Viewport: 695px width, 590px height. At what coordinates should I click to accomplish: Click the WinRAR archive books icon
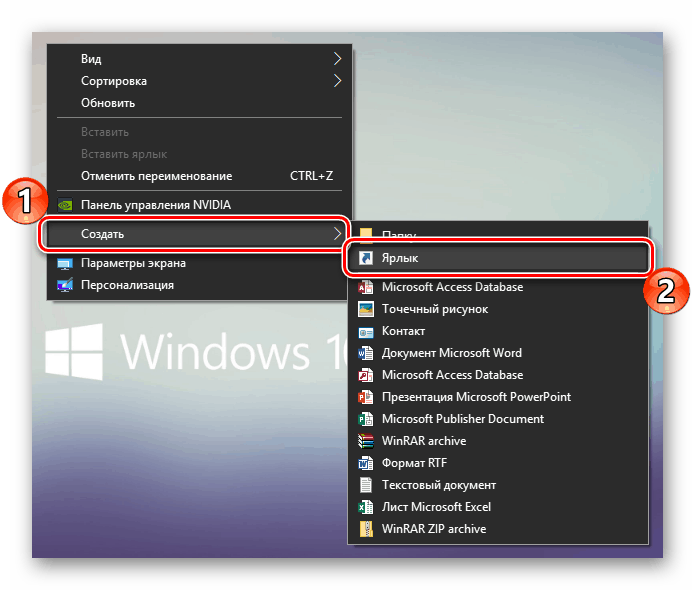click(366, 441)
